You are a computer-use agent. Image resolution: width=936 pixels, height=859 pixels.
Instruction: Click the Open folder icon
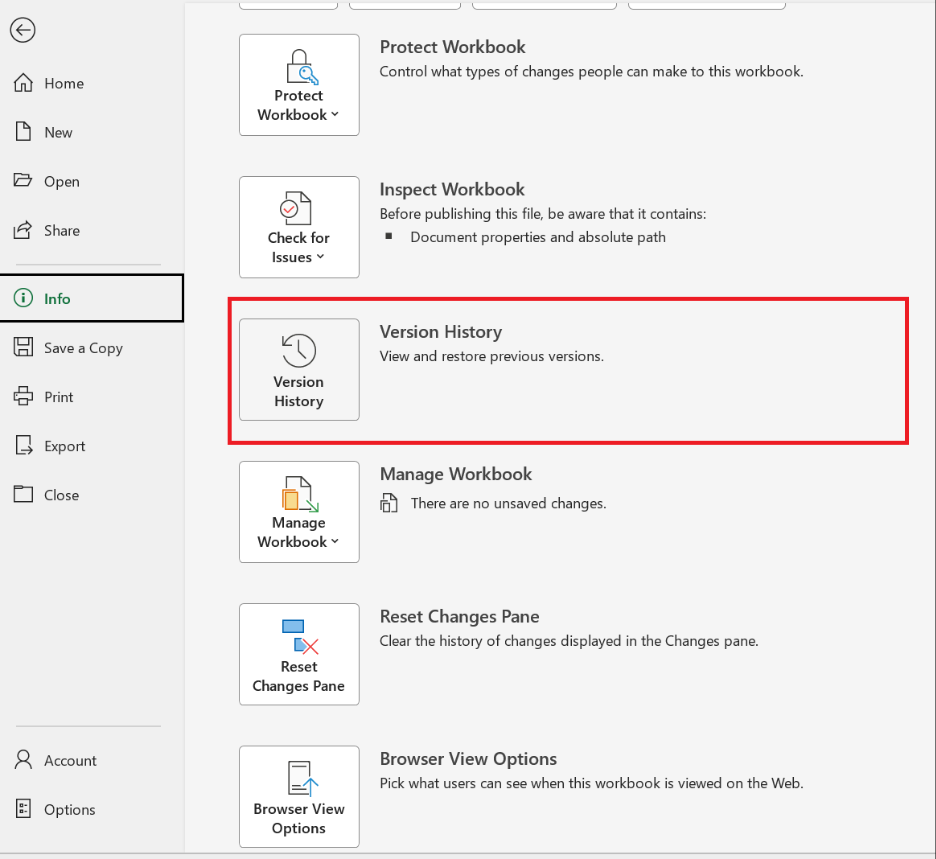coord(23,180)
